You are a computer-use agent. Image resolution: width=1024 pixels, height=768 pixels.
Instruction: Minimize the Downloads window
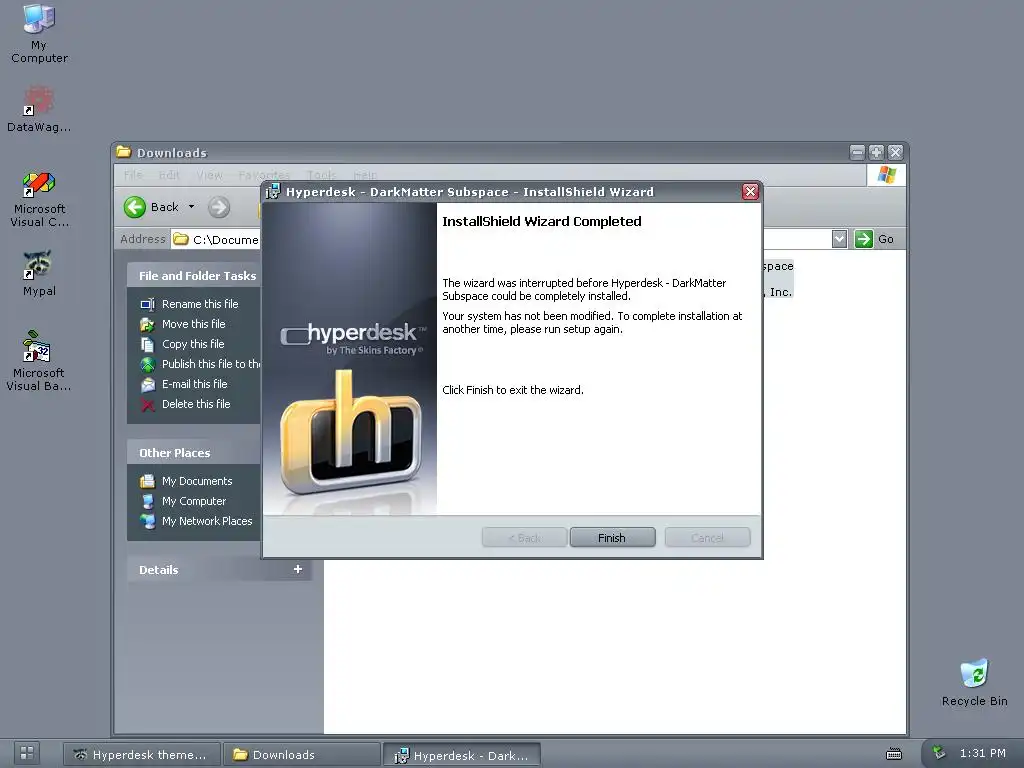point(857,152)
